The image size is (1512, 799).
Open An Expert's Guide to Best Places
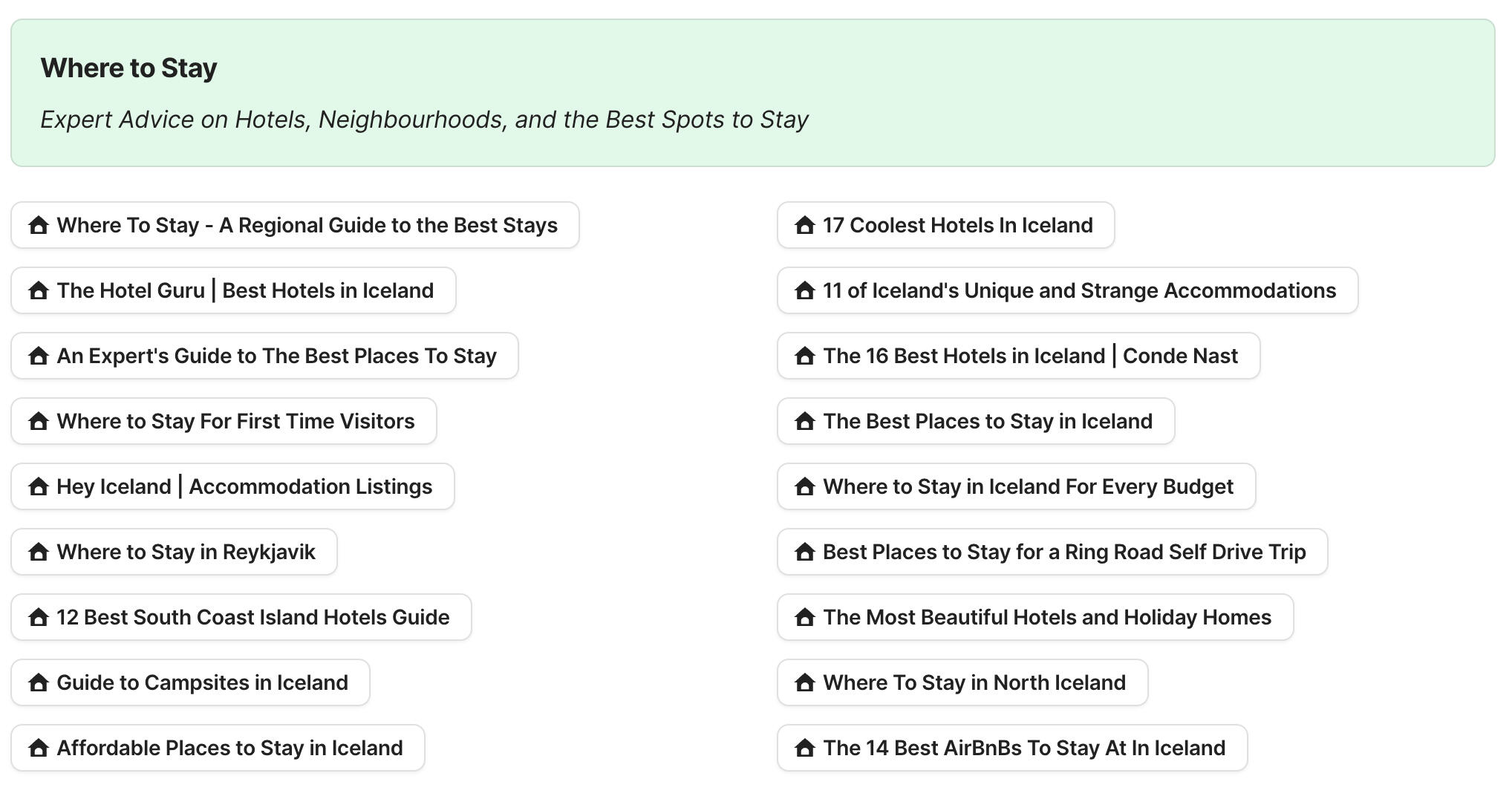point(276,356)
